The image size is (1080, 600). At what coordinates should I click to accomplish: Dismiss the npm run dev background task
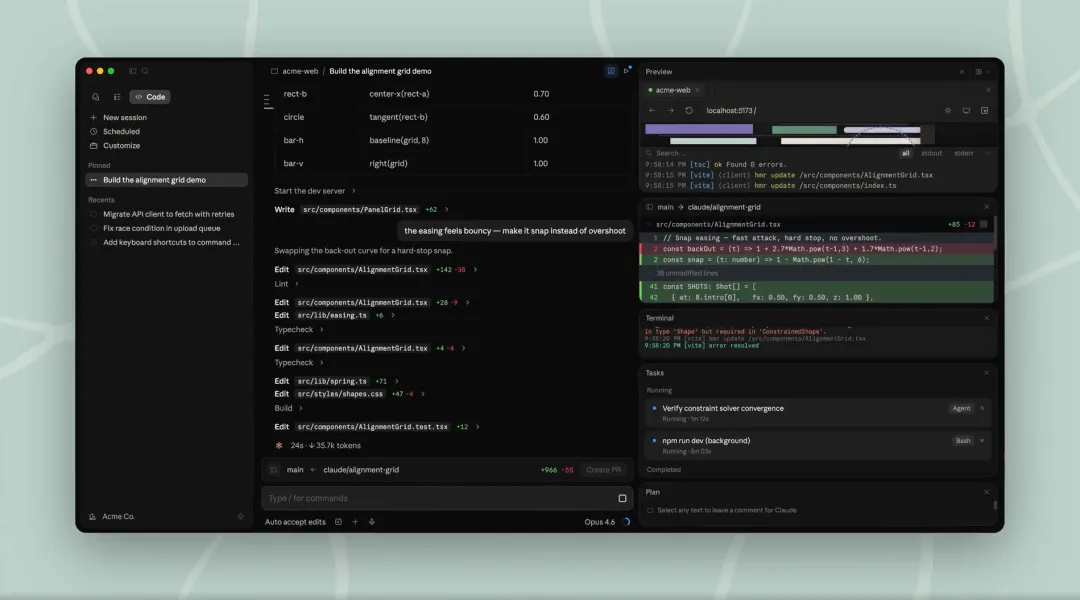pyautogui.click(x=982, y=441)
